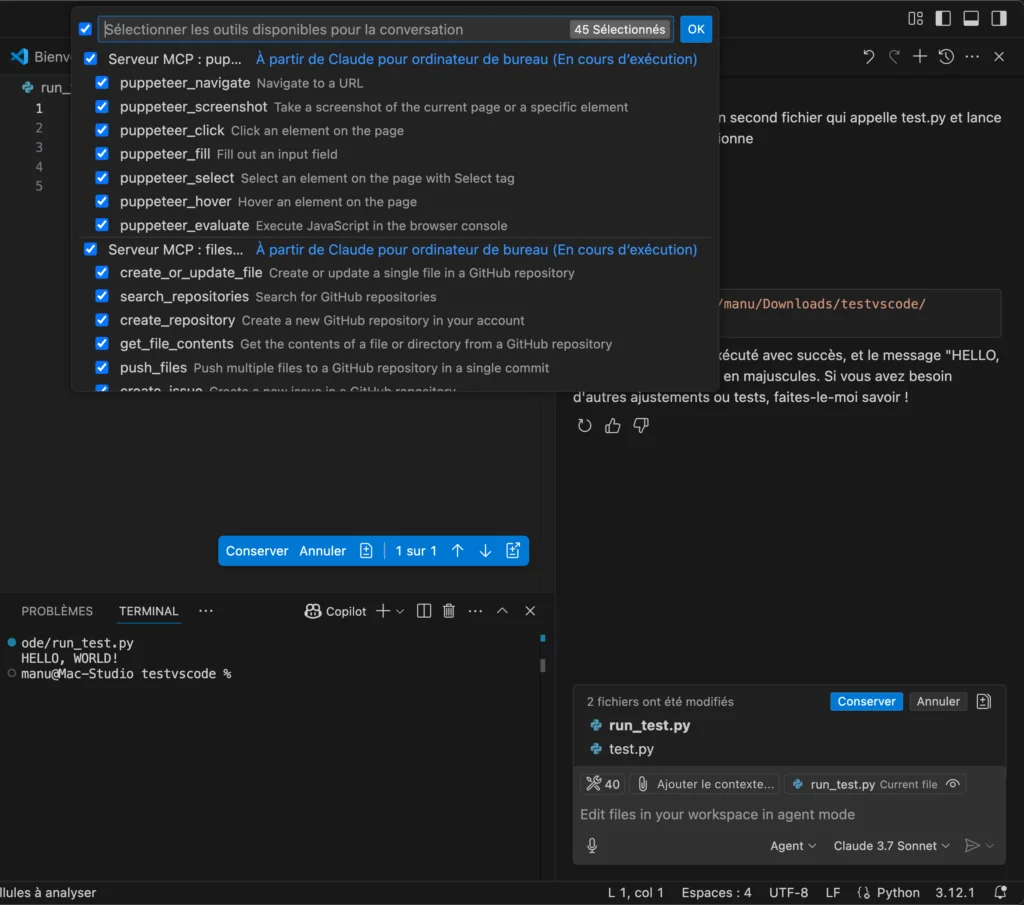The image size is (1024, 905).
Task: Kill terminal with trash icon
Action: coord(449,611)
